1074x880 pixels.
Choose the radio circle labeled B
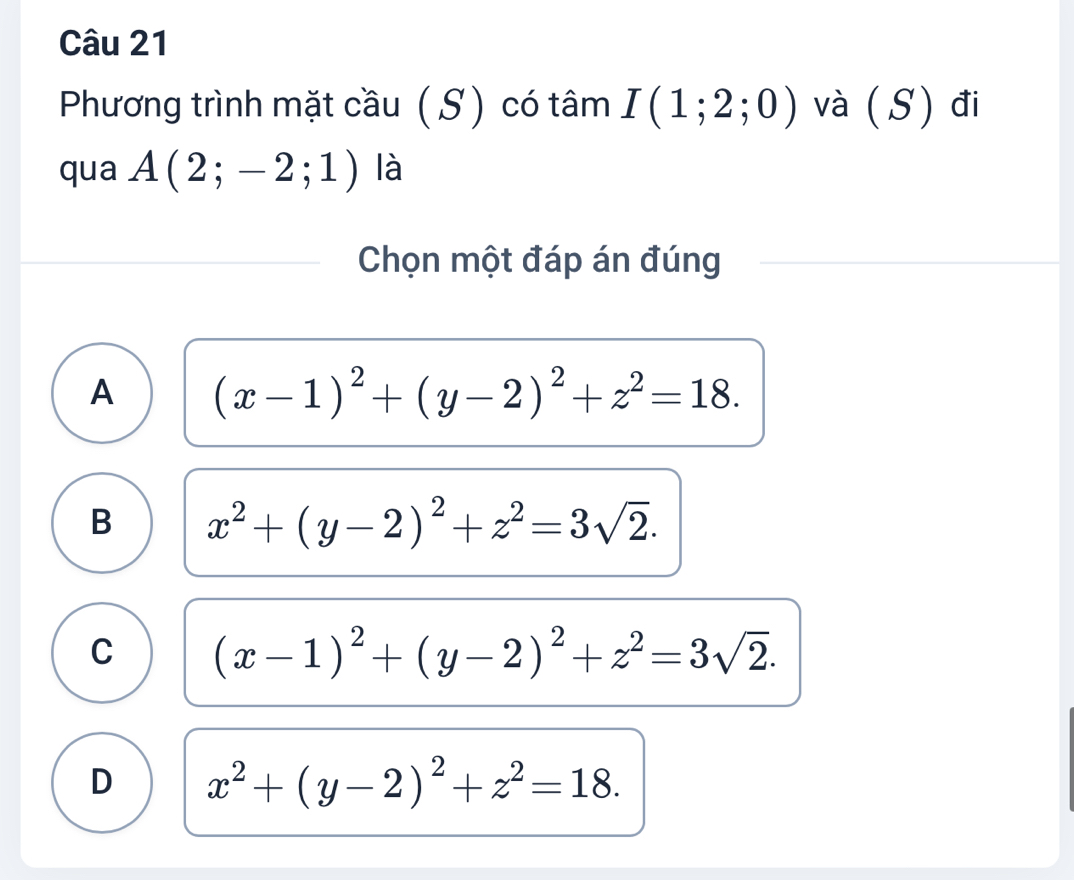(x=100, y=522)
